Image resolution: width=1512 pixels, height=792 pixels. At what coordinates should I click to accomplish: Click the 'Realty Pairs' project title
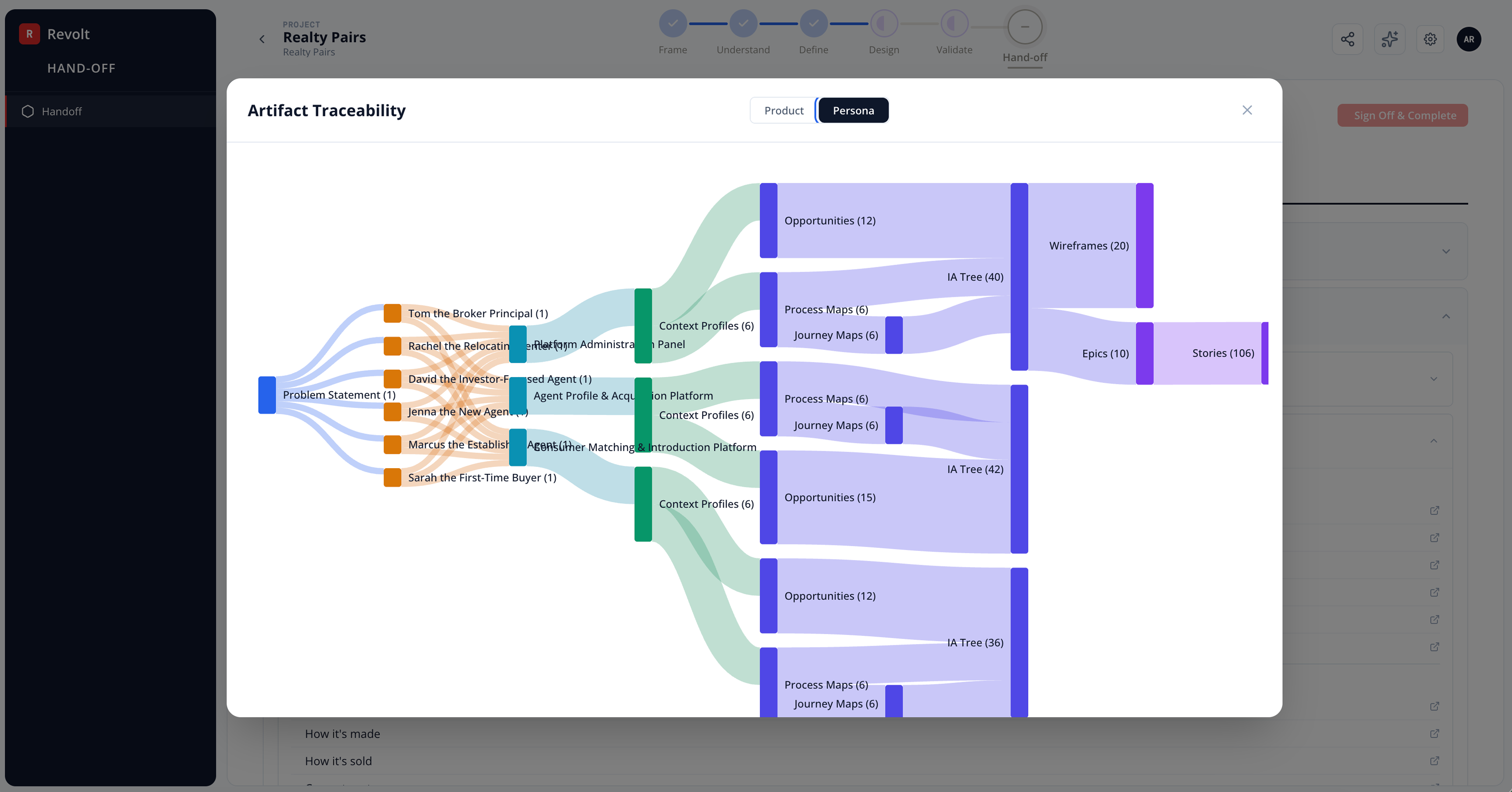click(x=324, y=37)
